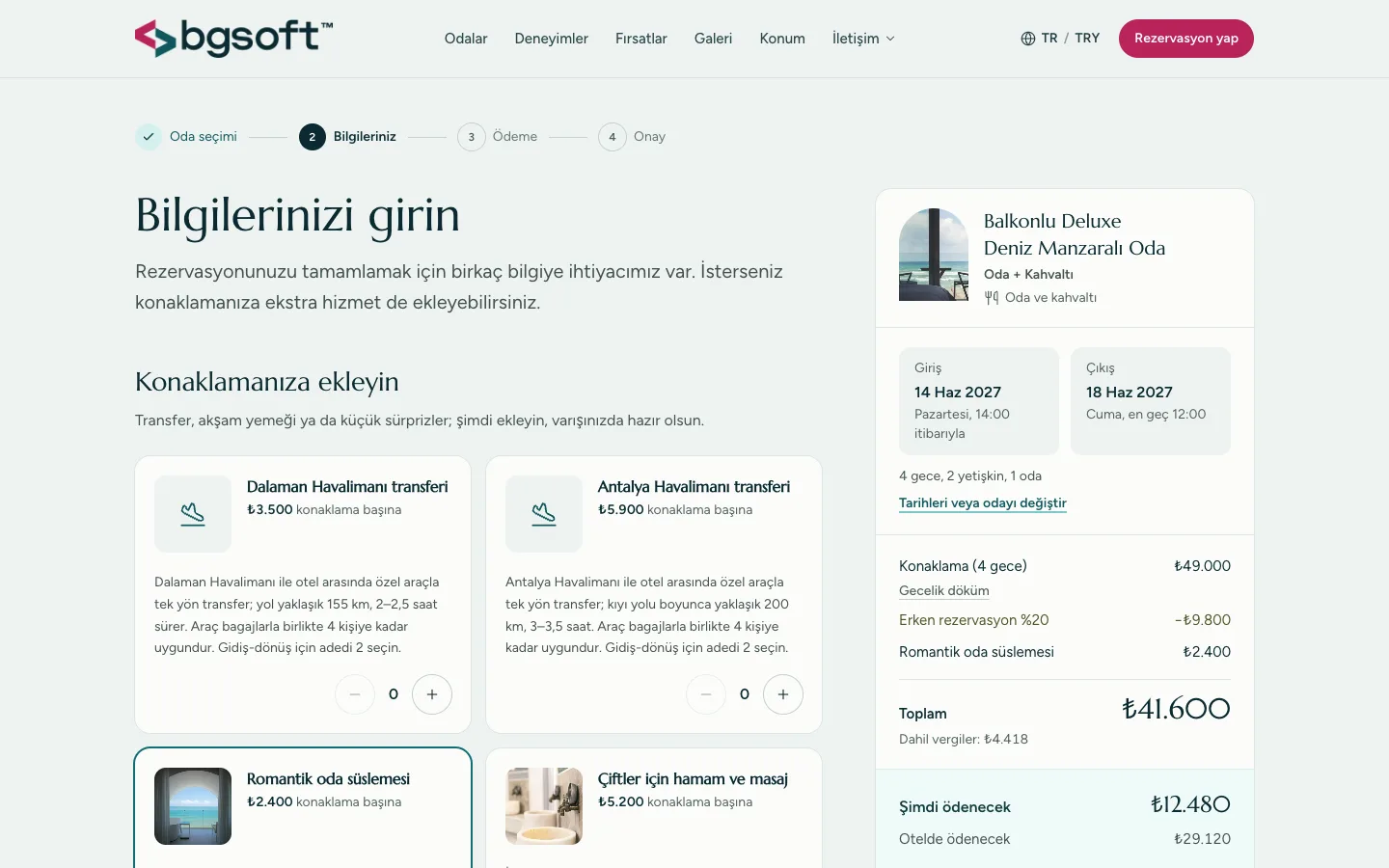1389x868 pixels.
Task: Select step 3 Ödeme
Action: point(498,137)
